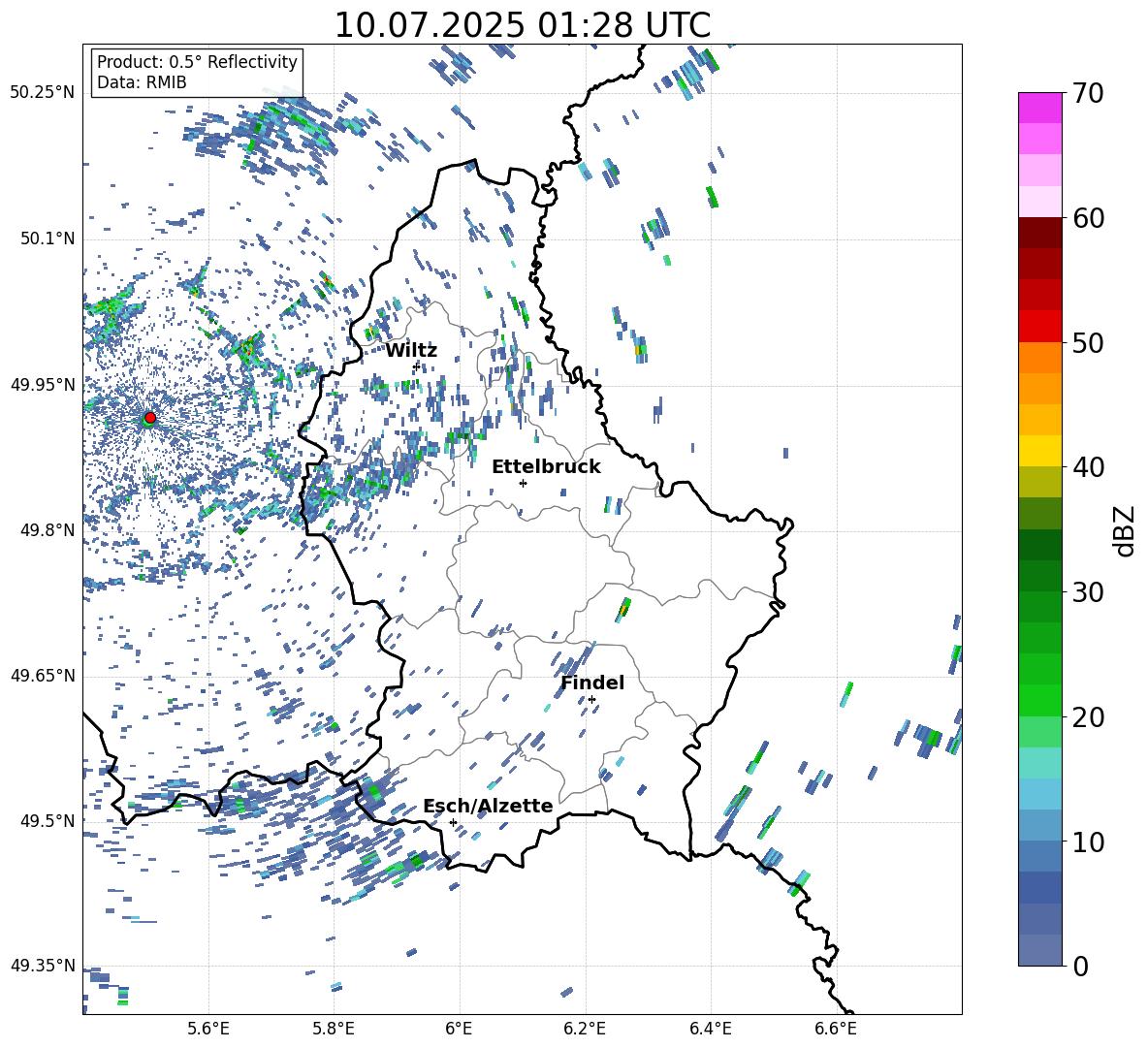Click the bright red swatch above 50
The image size is (1148, 1048).
(1040, 327)
